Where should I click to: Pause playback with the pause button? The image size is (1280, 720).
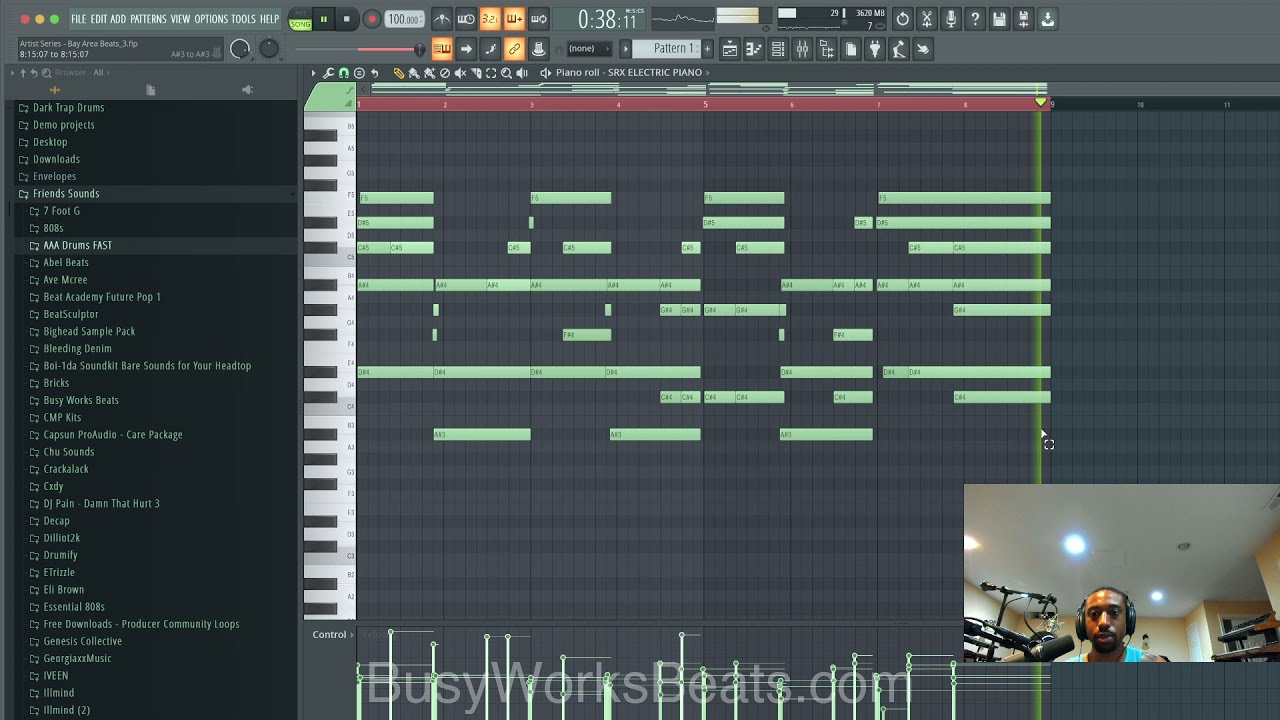click(x=323, y=19)
